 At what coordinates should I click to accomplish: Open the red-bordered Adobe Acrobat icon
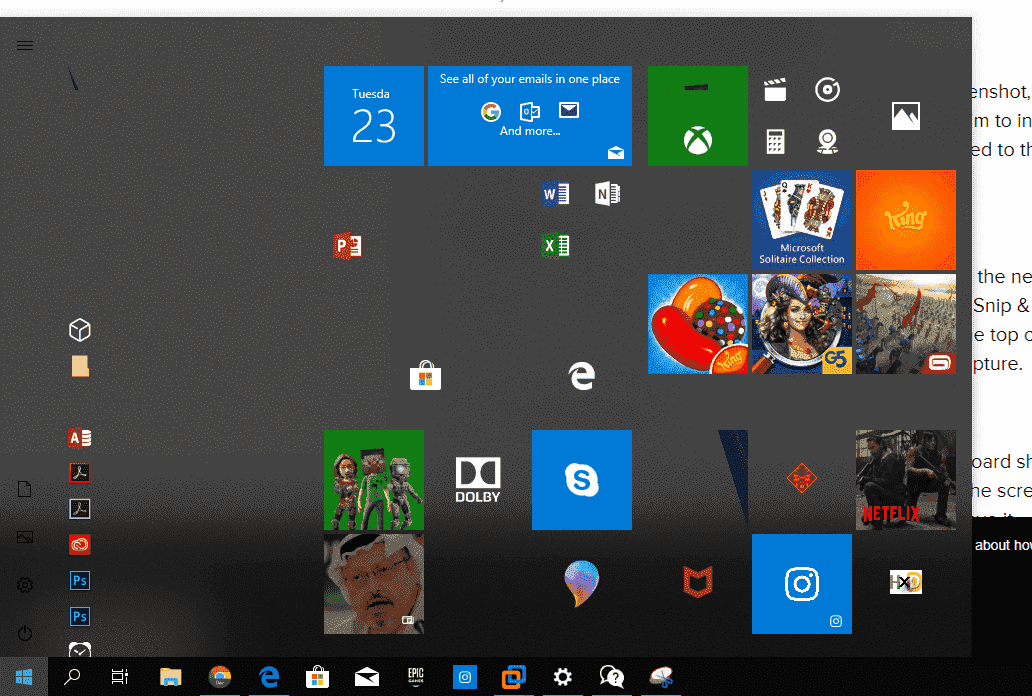pyautogui.click(x=80, y=473)
